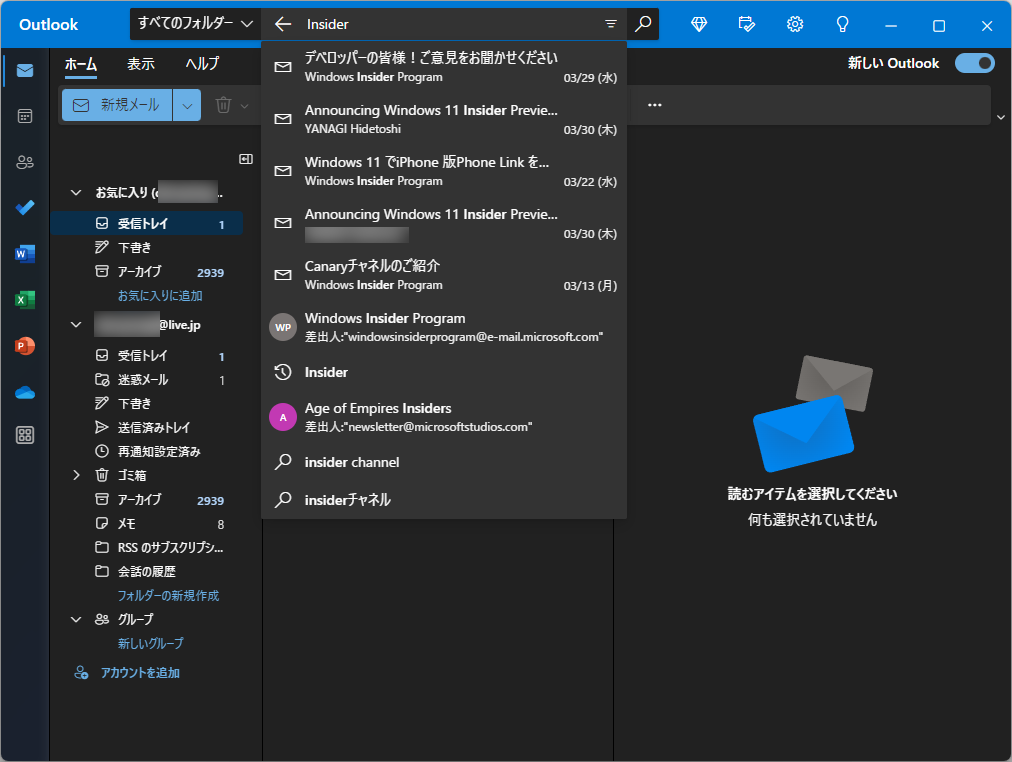Collapse the グループ section
This screenshot has width=1012, height=762.
(x=76, y=619)
